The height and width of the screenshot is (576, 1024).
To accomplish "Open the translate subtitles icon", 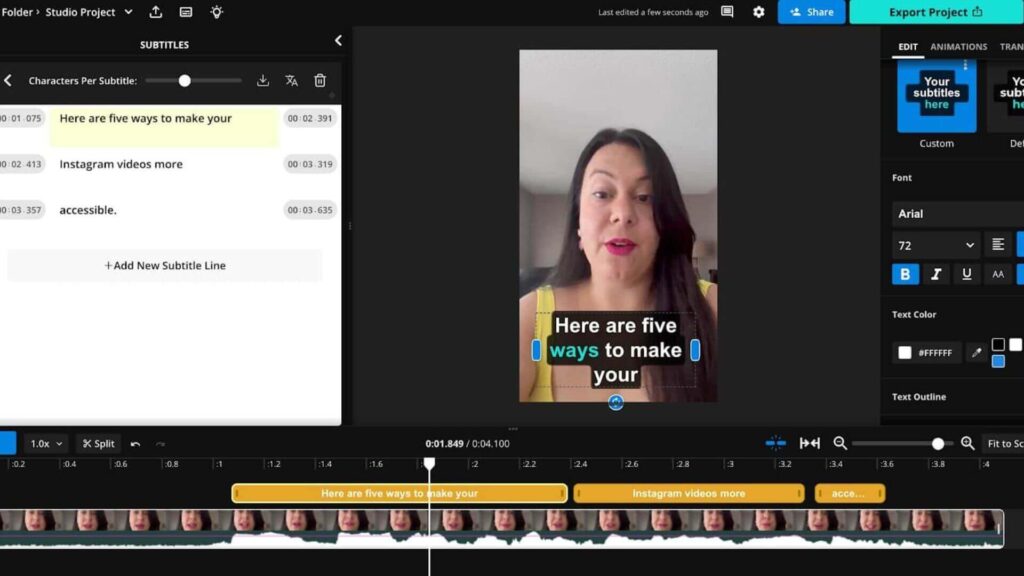I will point(291,81).
